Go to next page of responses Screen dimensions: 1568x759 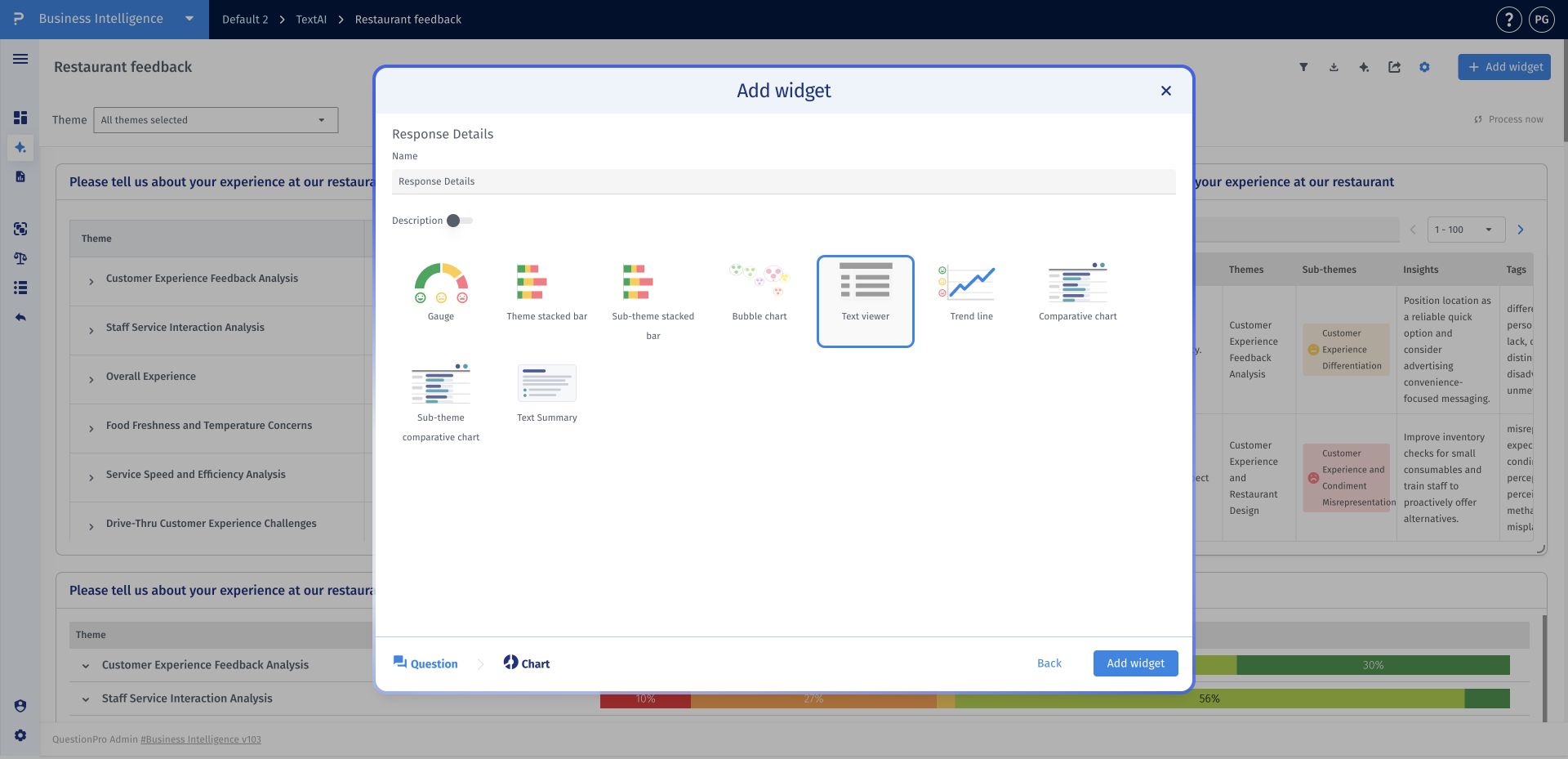pos(1521,230)
